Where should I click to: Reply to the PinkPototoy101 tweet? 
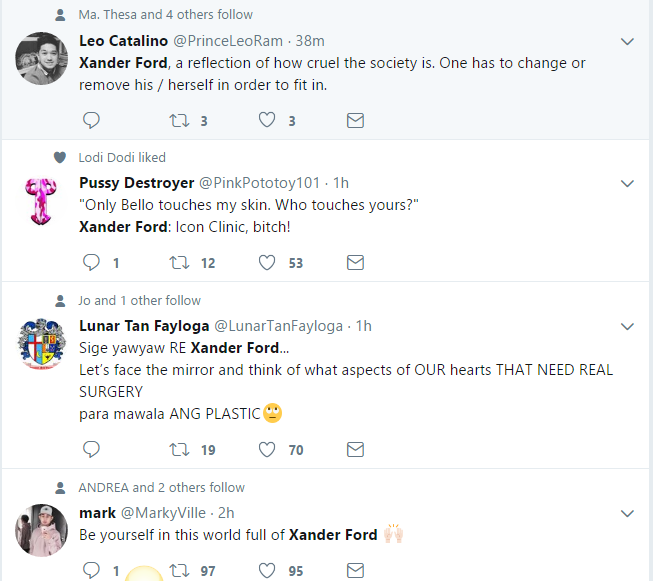[91, 262]
